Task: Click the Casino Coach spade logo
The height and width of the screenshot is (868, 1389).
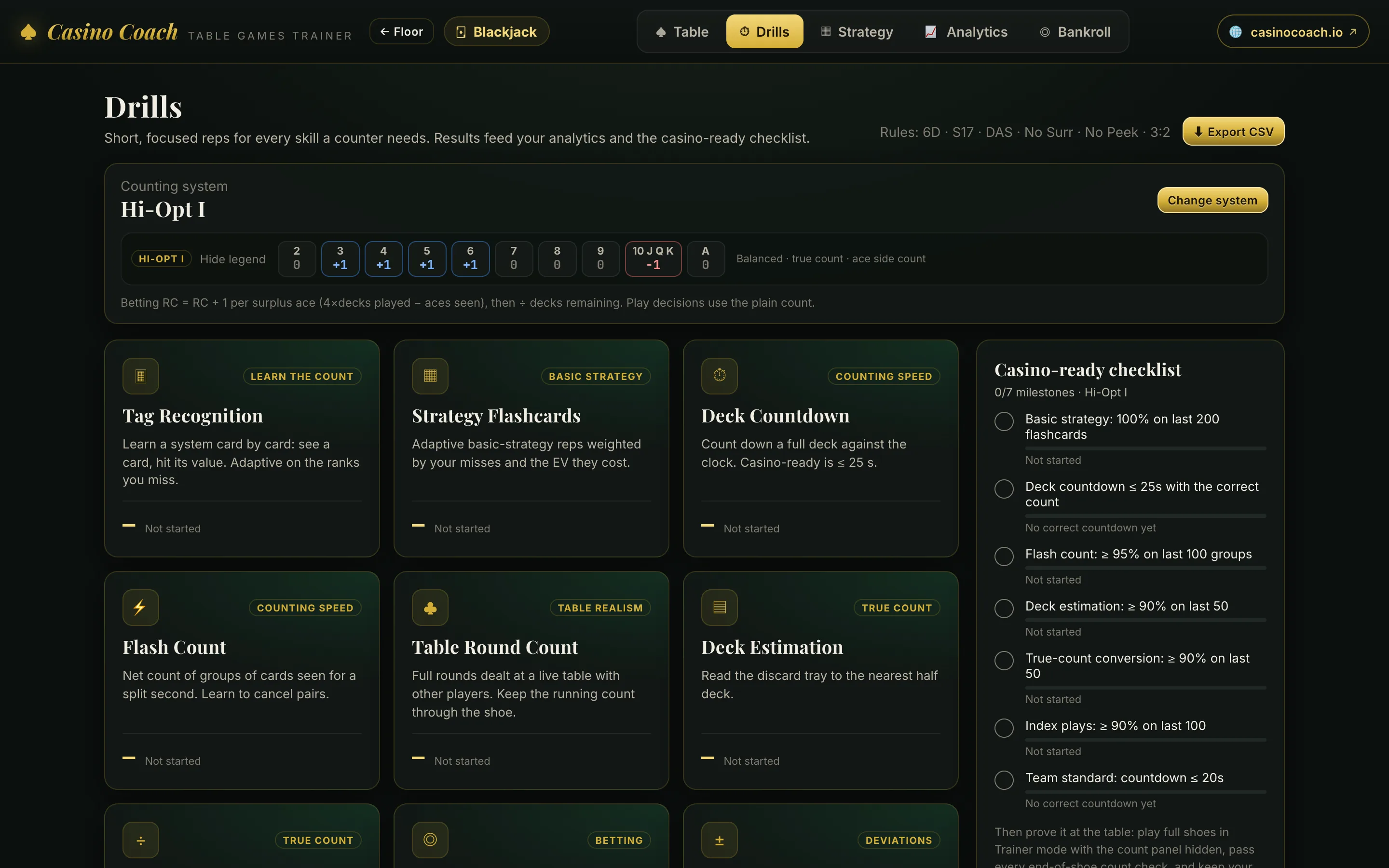Action: tap(28, 31)
